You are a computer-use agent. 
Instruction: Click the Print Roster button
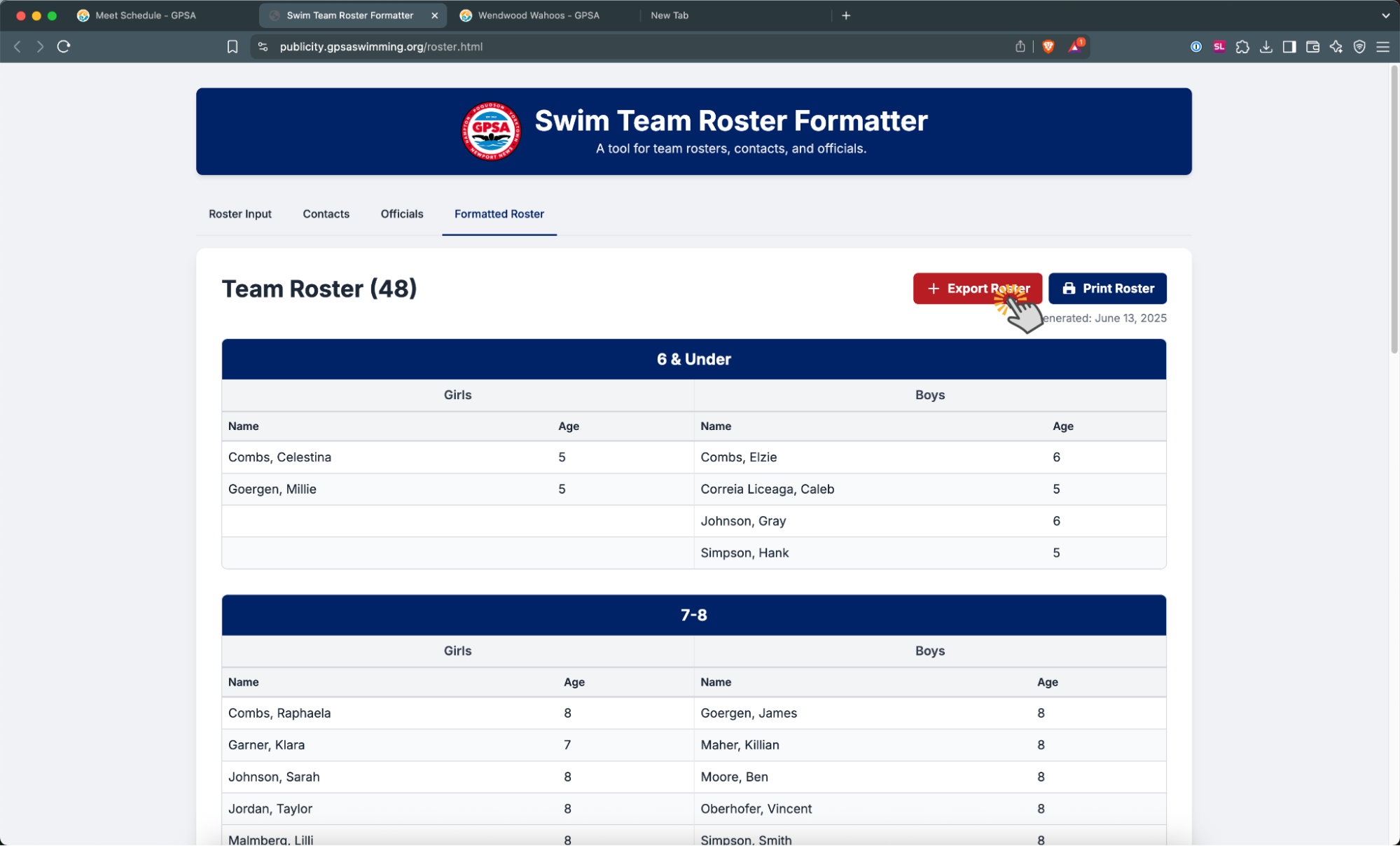1107,289
